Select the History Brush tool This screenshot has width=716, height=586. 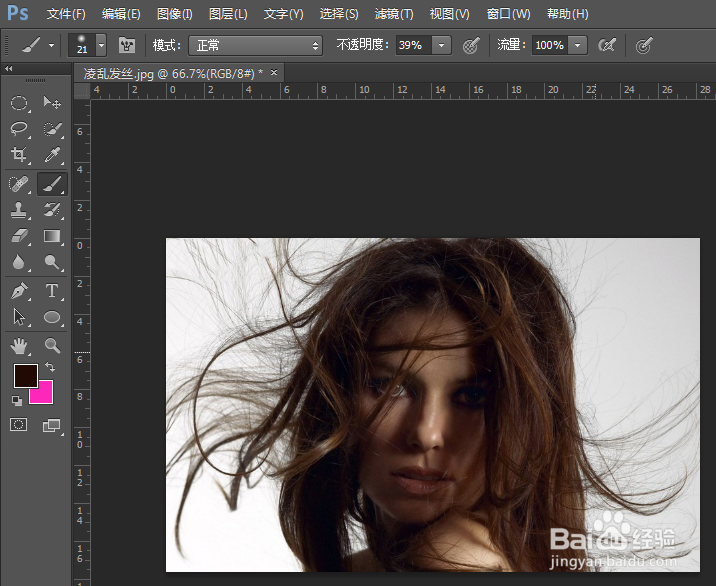(52, 210)
